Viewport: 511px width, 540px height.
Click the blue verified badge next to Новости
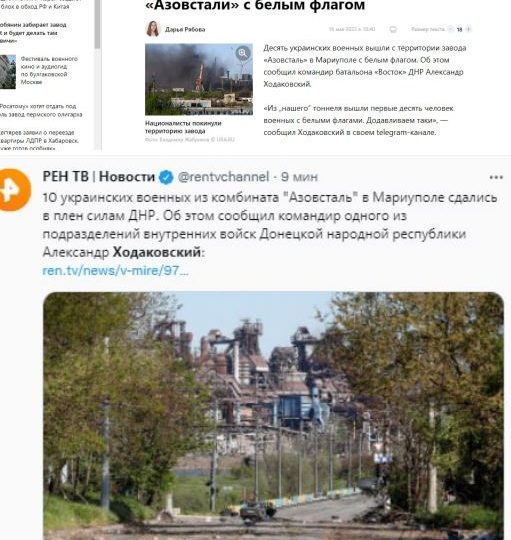(x=166, y=177)
